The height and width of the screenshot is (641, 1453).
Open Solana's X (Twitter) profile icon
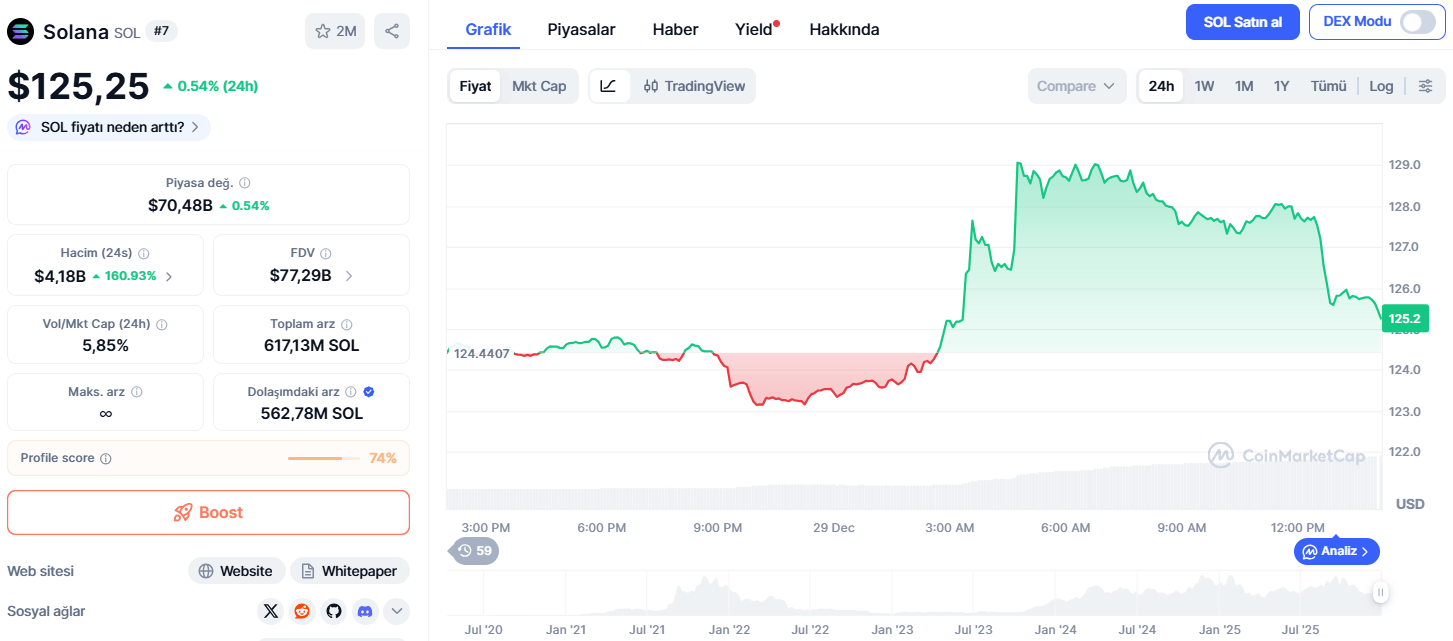click(270, 611)
